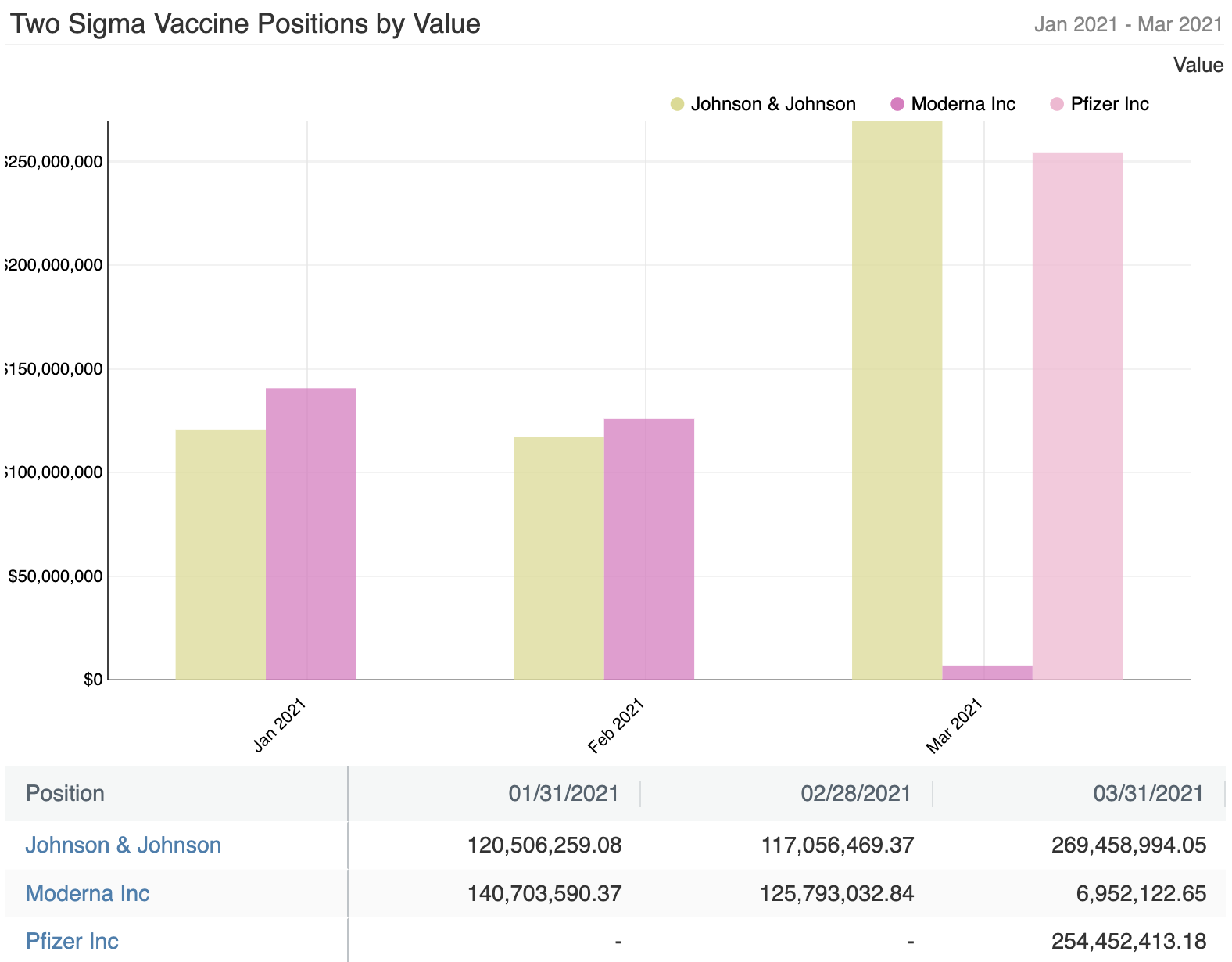Open Pfizer Inc position link
1232x962 pixels.
(72, 941)
